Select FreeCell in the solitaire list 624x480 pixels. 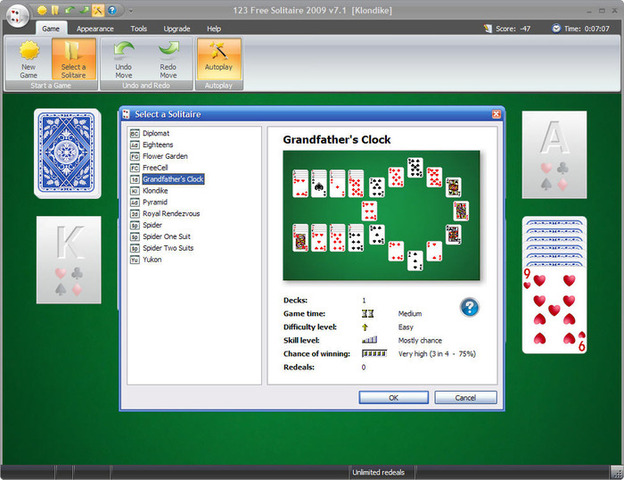click(155, 168)
